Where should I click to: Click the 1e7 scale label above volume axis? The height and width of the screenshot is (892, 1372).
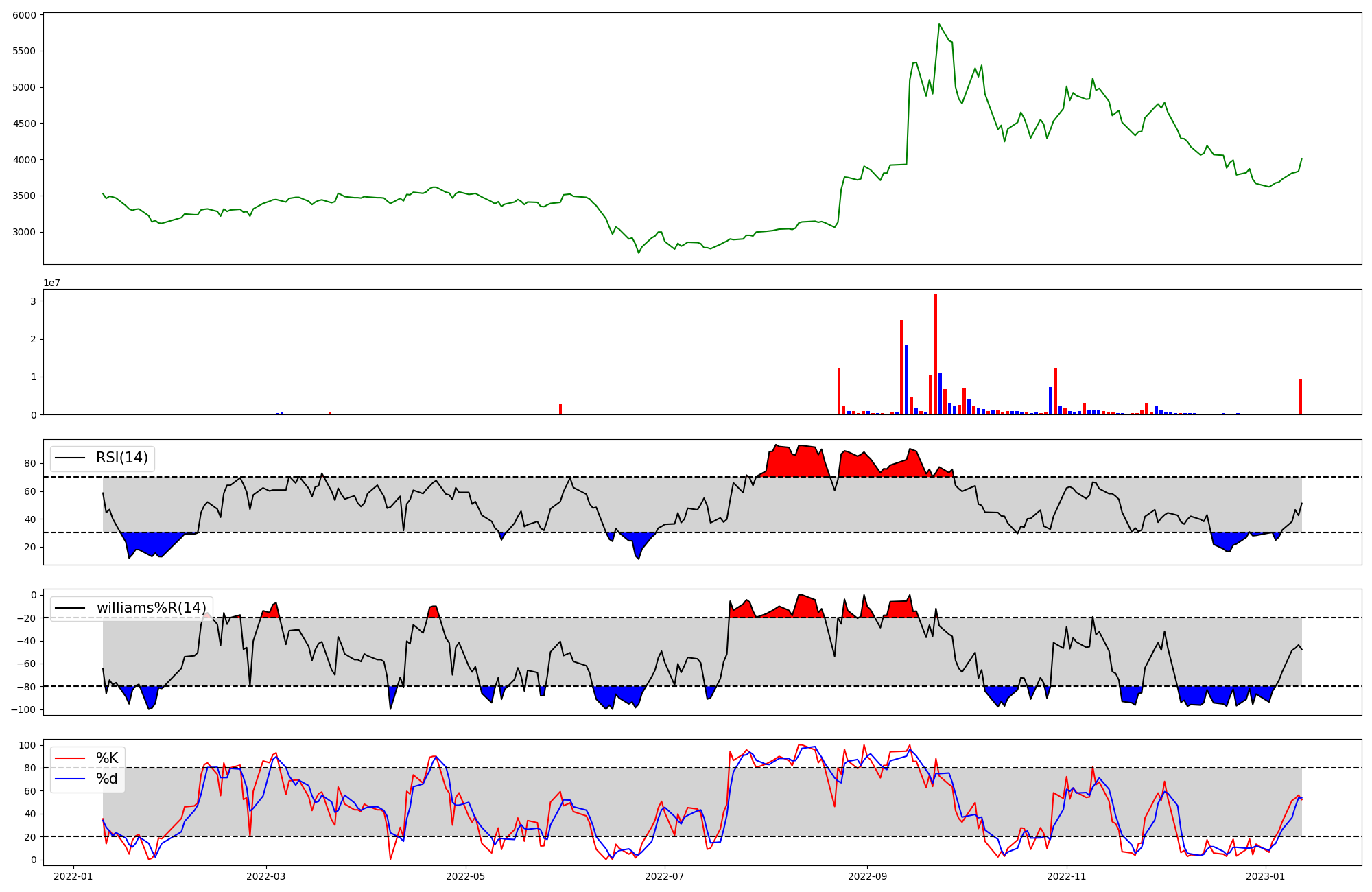tap(51, 283)
